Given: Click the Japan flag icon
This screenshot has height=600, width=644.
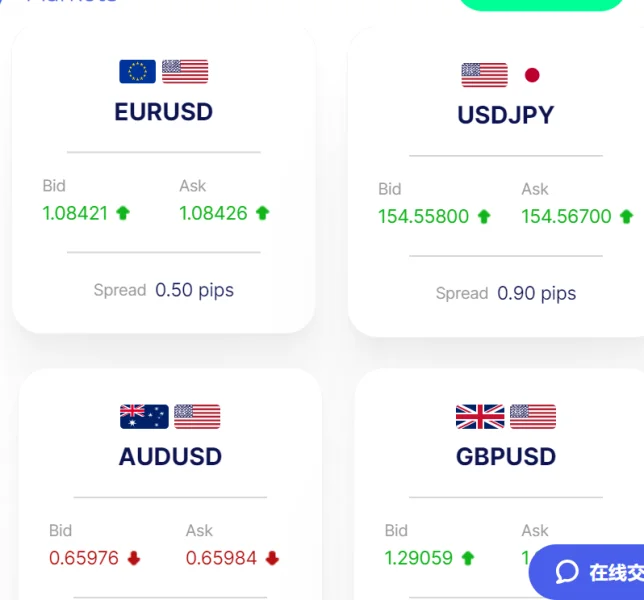Looking at the screenshot, I should point(532,75).
